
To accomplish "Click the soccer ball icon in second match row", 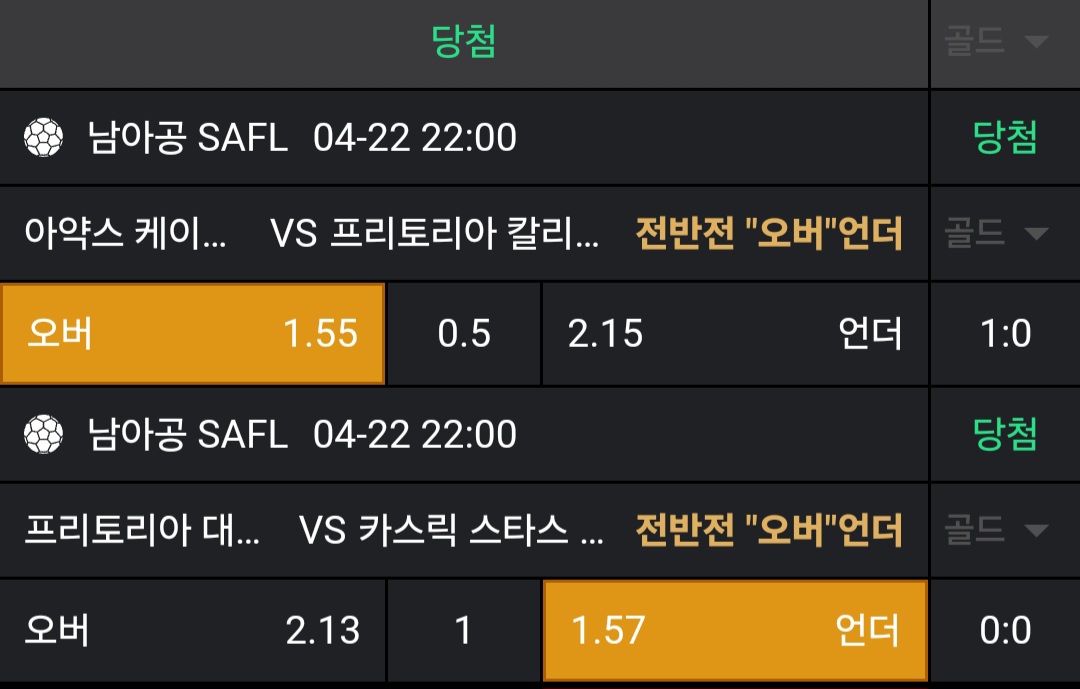I will point(43,434).
